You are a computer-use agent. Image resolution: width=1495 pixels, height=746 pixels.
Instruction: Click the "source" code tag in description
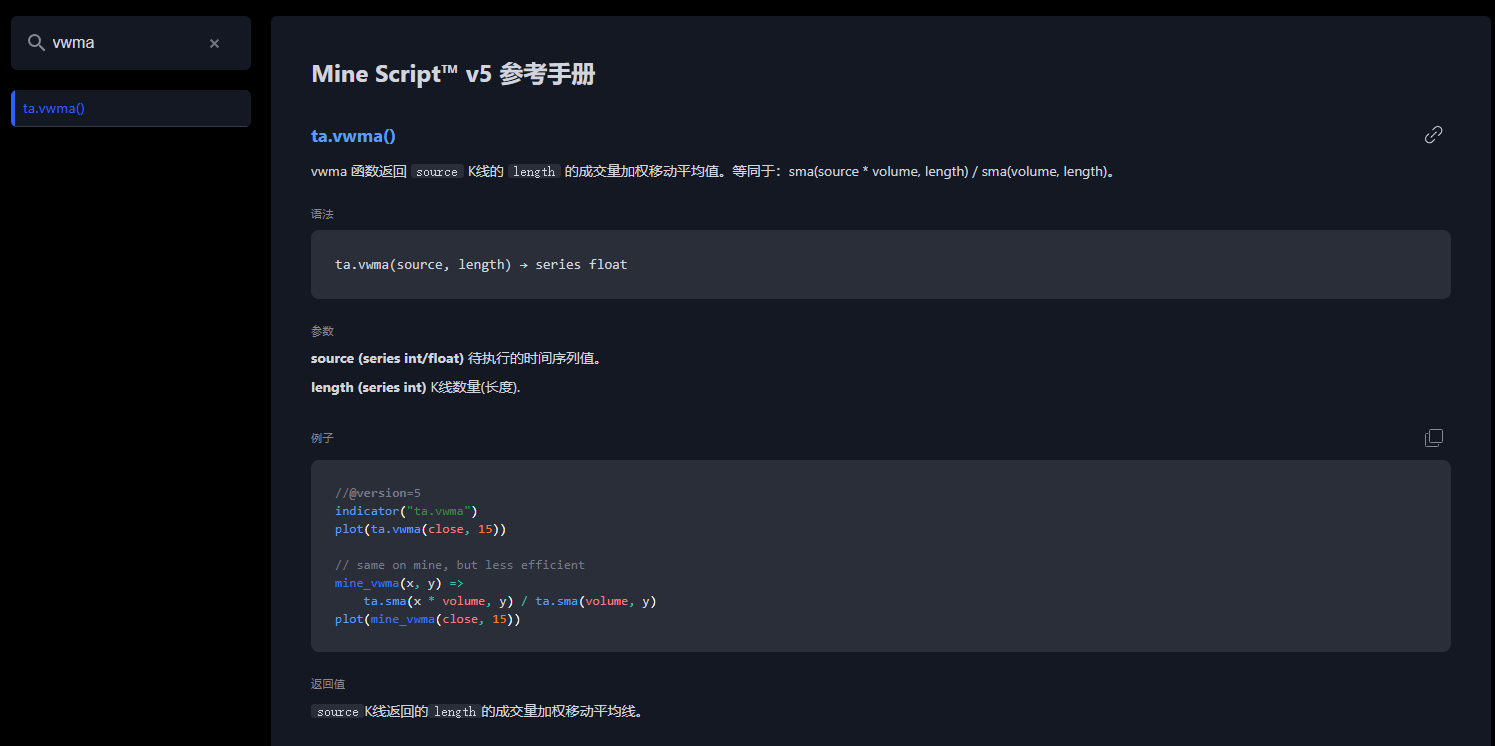(437, 172)
